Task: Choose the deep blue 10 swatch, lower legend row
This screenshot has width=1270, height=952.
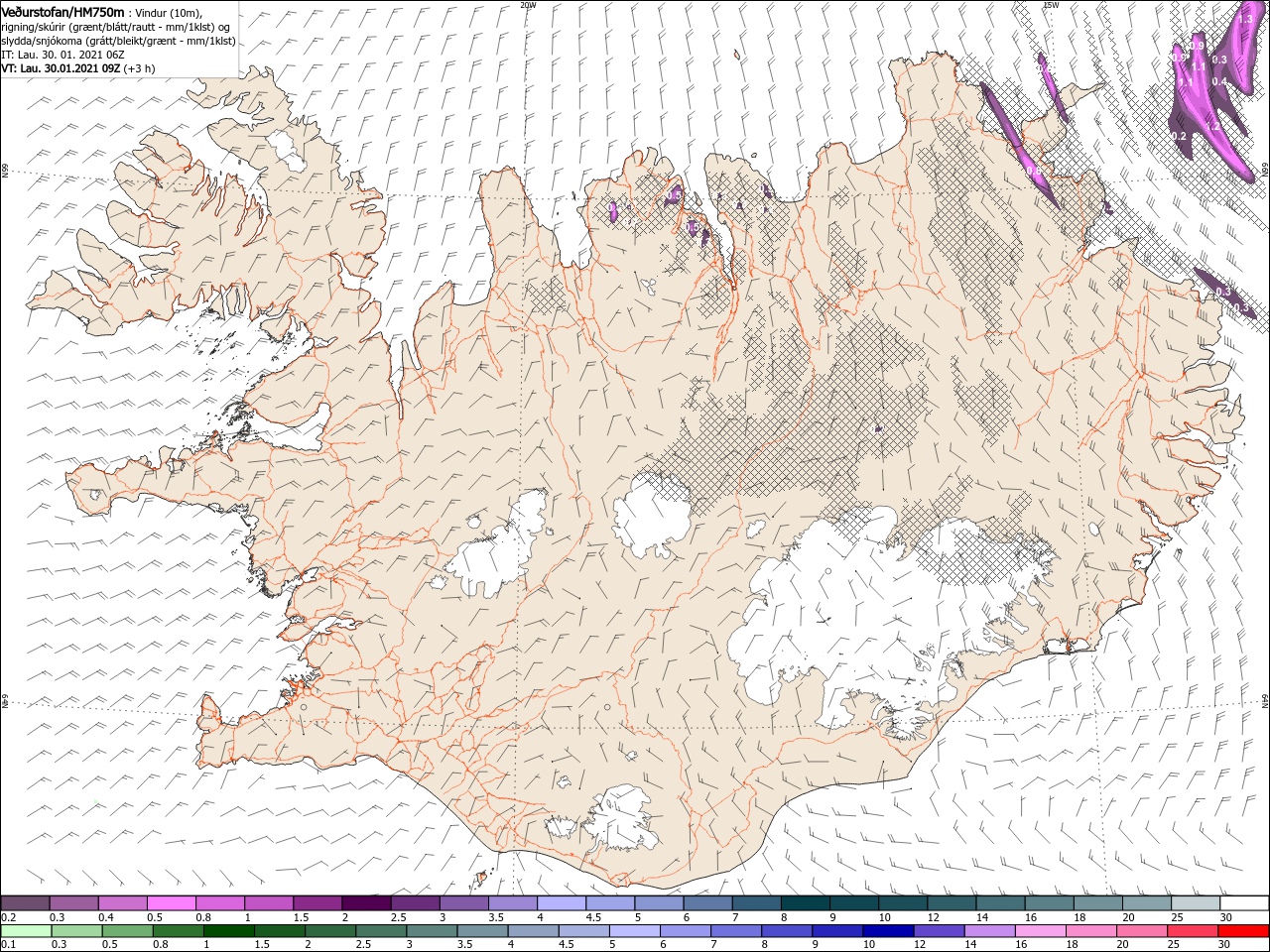Action: pyautogui.click(x=887, y=930)
